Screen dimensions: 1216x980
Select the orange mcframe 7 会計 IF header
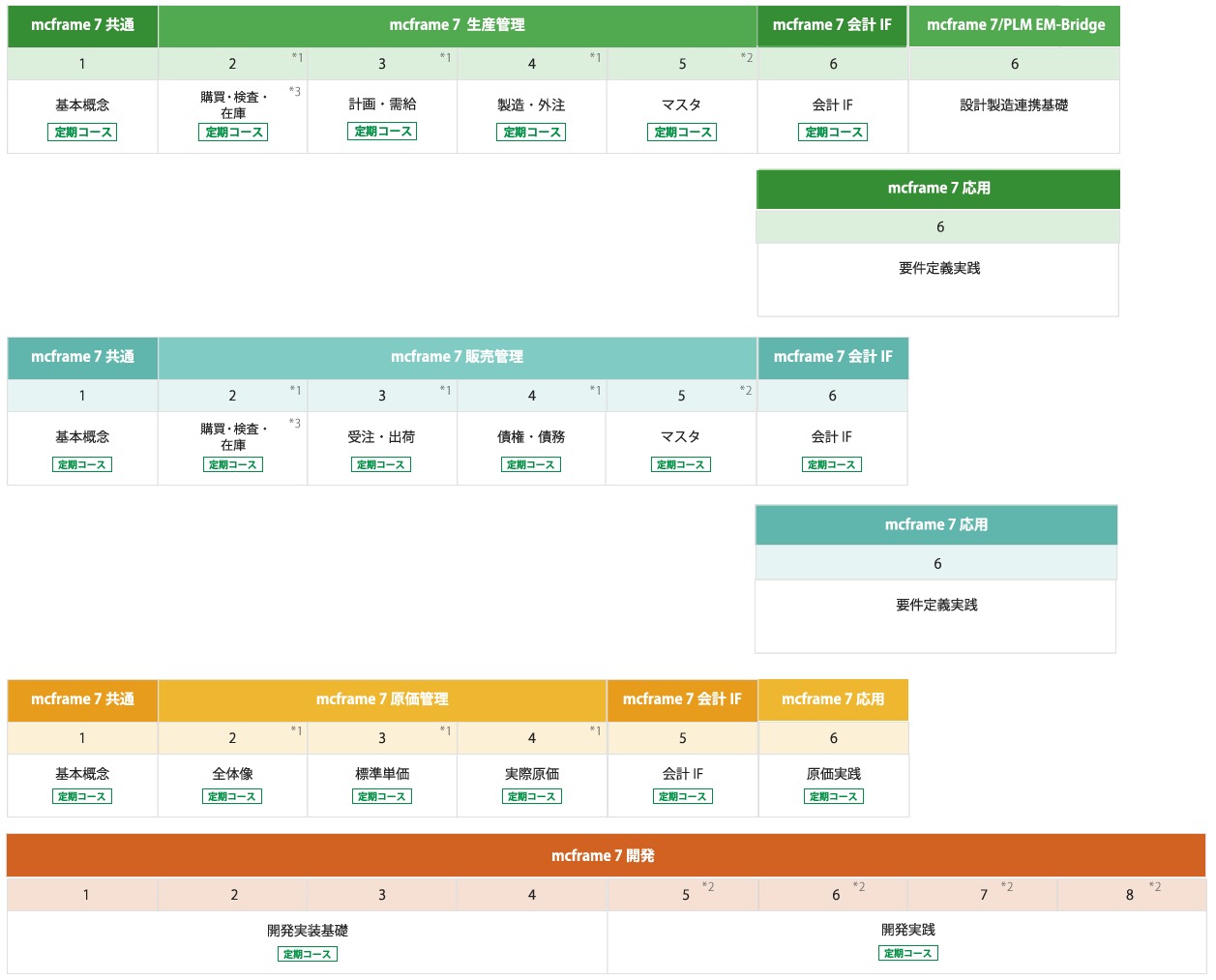pyautogui.click(x=682, y=699)
